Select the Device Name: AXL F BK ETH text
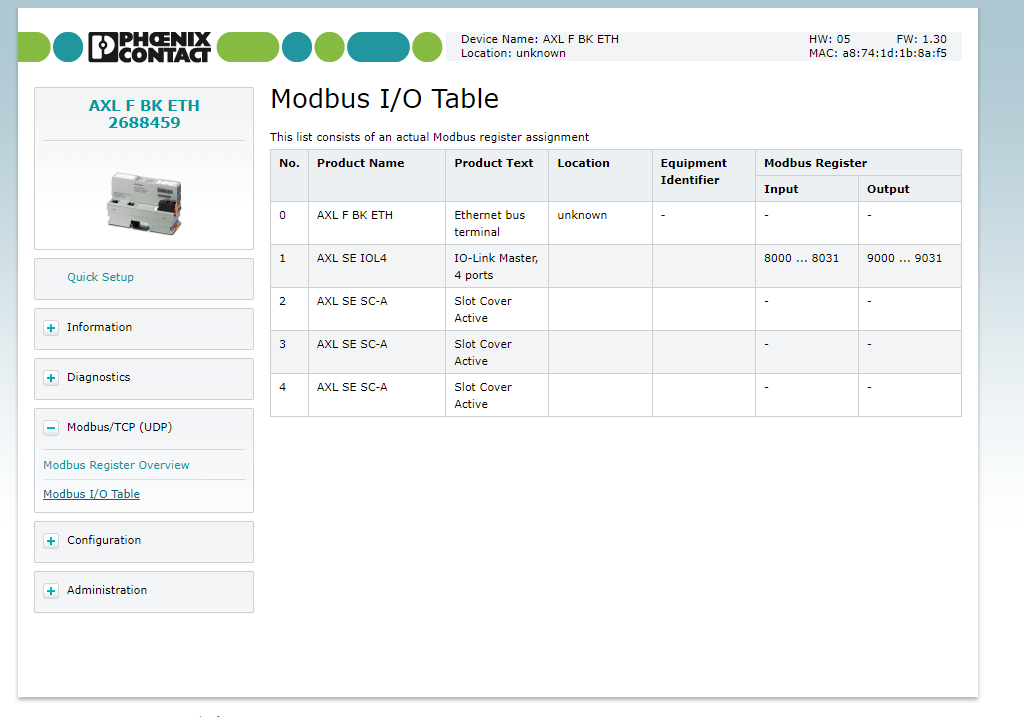 (540, 39)
